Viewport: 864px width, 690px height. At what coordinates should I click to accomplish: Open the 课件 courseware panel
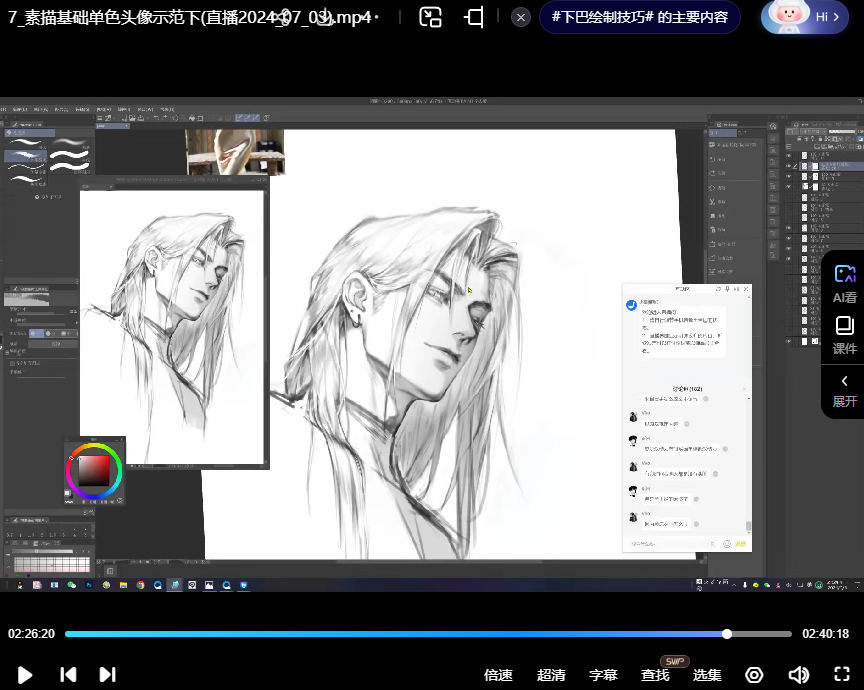click(x=845, y=335)
